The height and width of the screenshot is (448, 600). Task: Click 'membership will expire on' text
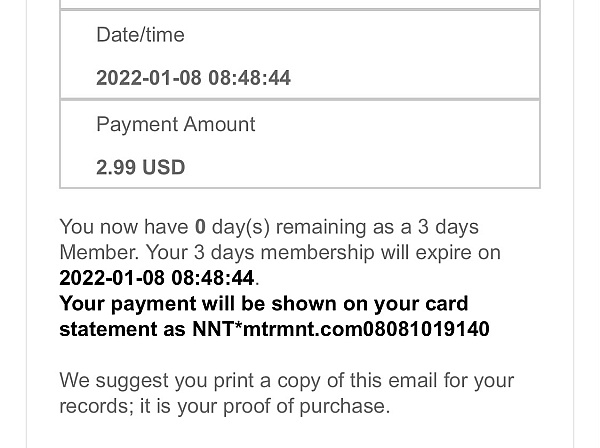coord(380,253)
